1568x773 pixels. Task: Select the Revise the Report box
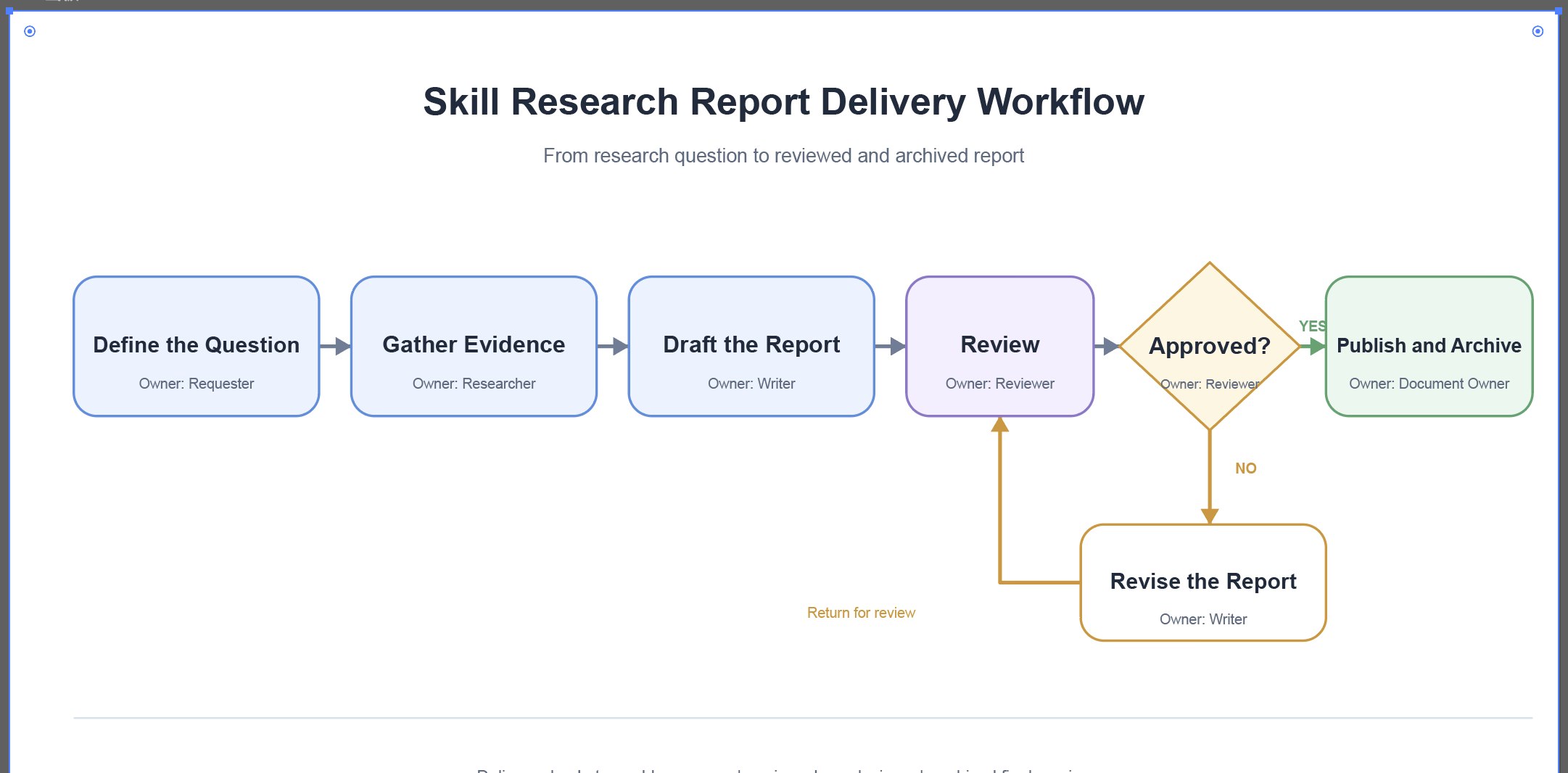[x=1203, y=582]
